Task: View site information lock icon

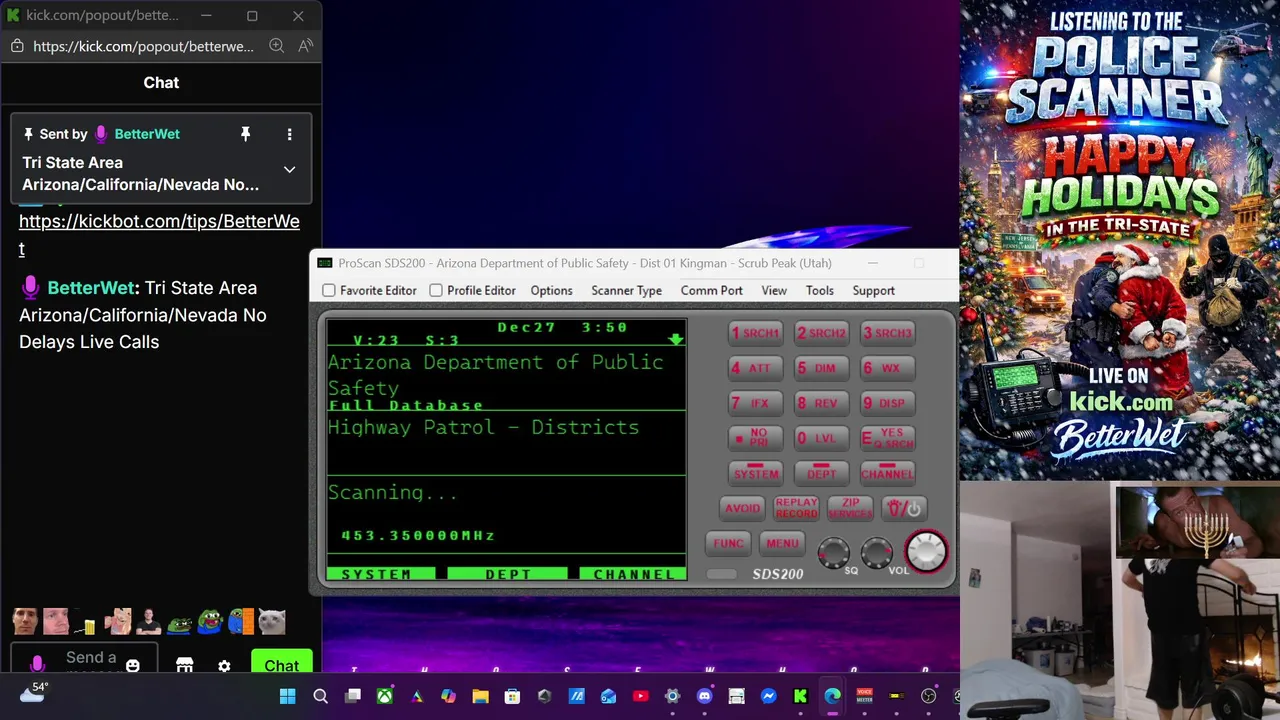Action: (x=17, y=46)
